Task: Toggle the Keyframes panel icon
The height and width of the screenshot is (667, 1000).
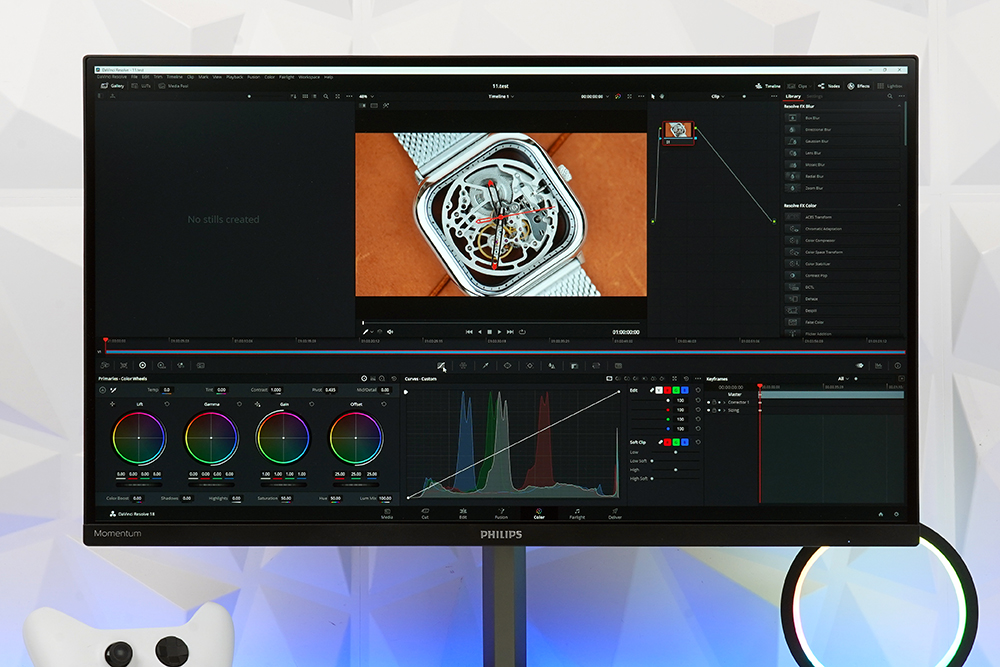Action: [859, 365]
